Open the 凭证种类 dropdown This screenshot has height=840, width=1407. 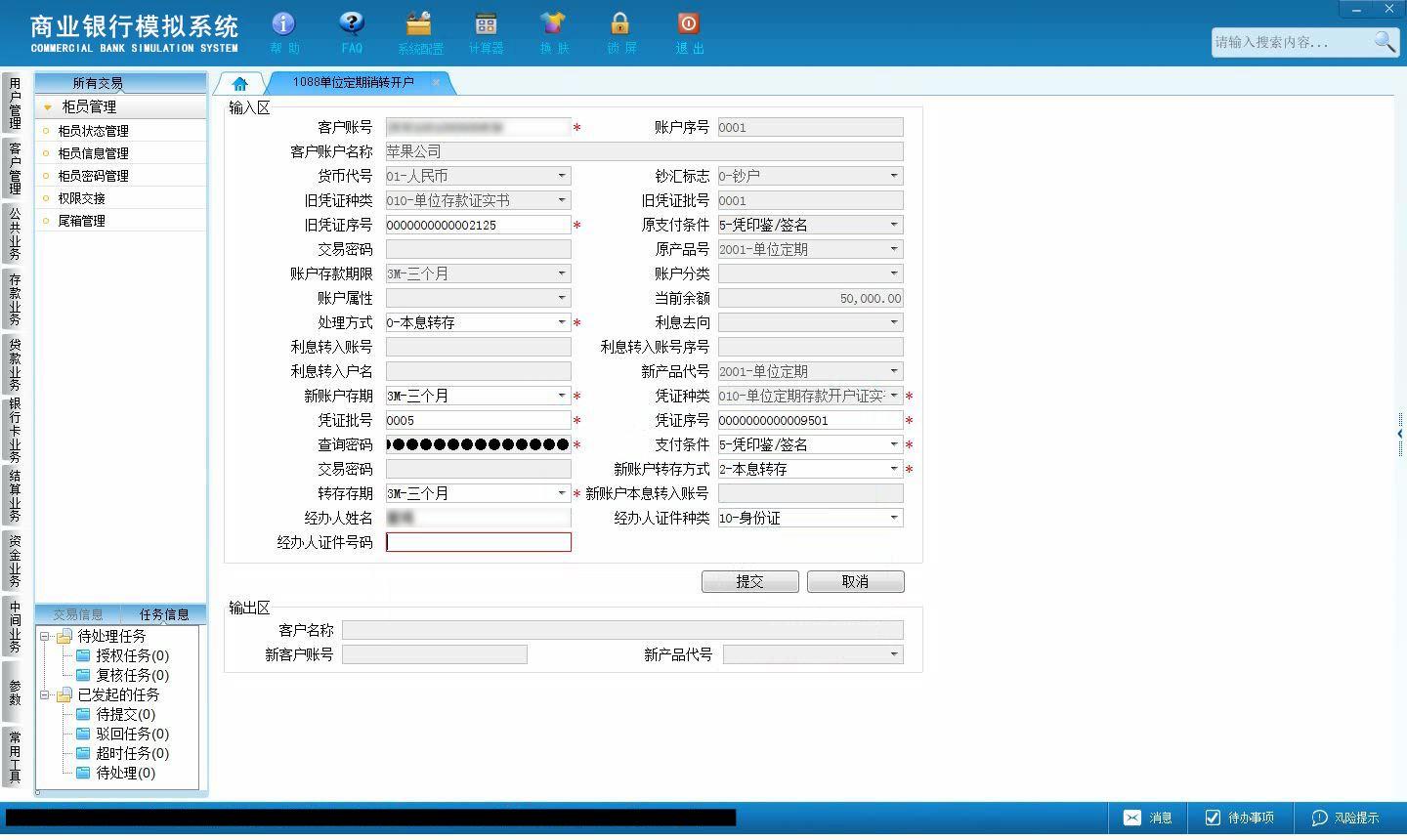894,396
